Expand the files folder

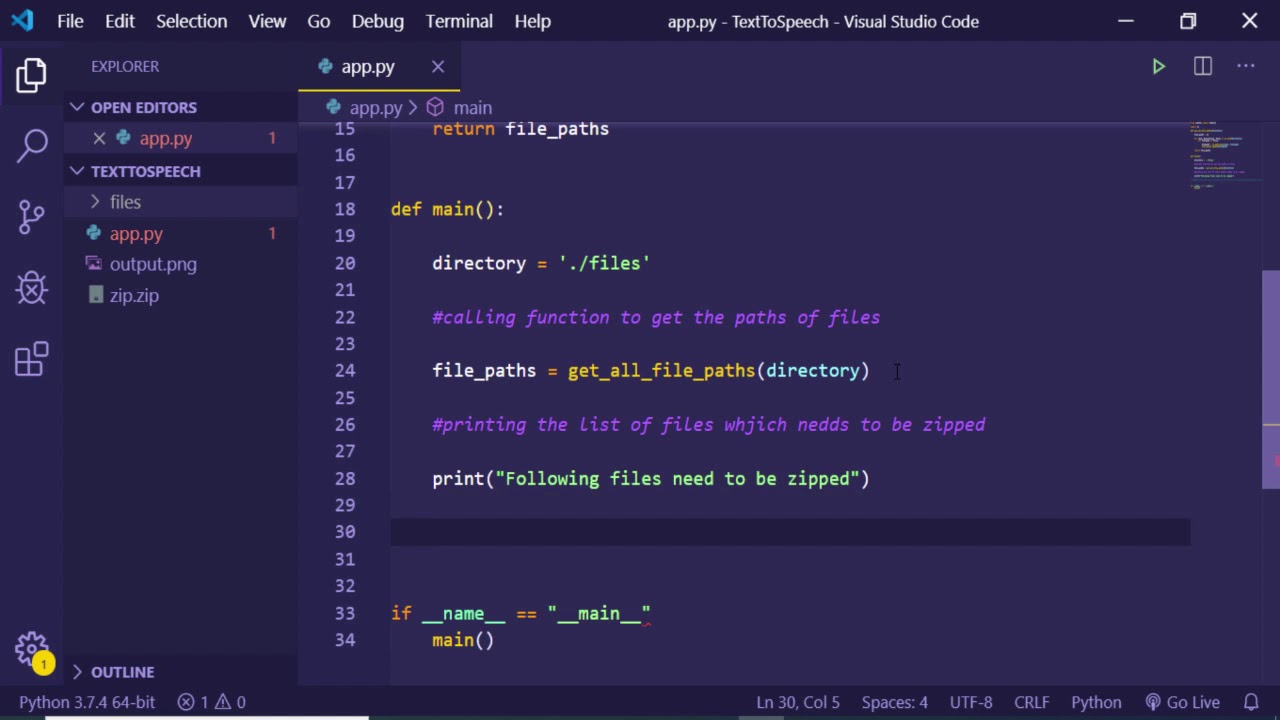point(125,202)
